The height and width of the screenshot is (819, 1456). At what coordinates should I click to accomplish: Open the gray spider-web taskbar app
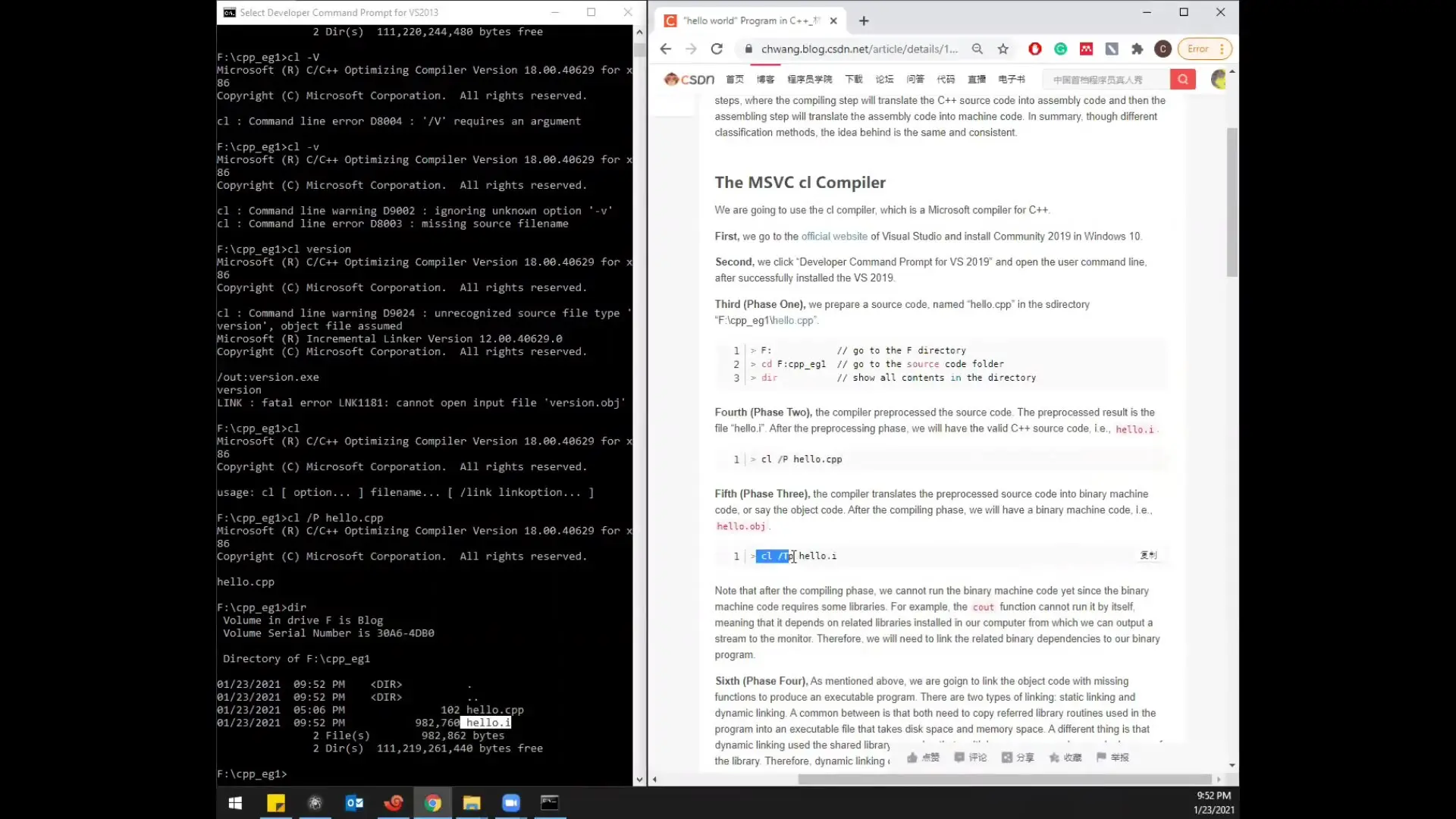pyautogui.click(x=315, y=803)
